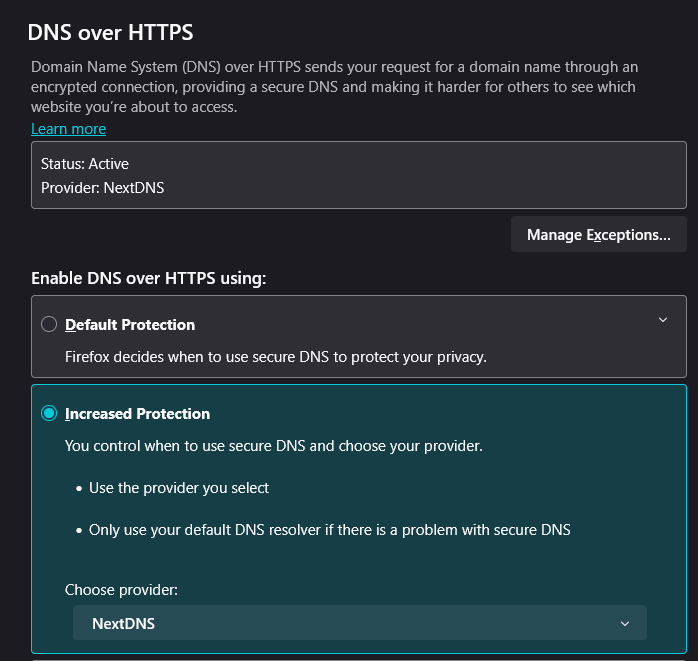This screenshot has width=698, height=661.
Task: Click the Choose provider label
Action: tap(121, 590)
